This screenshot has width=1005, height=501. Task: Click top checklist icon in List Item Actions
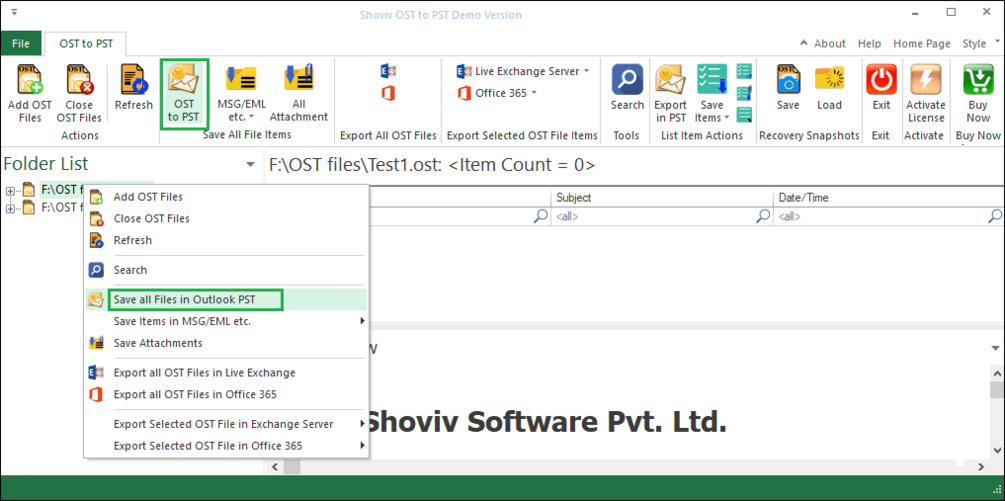pos(744,71)
